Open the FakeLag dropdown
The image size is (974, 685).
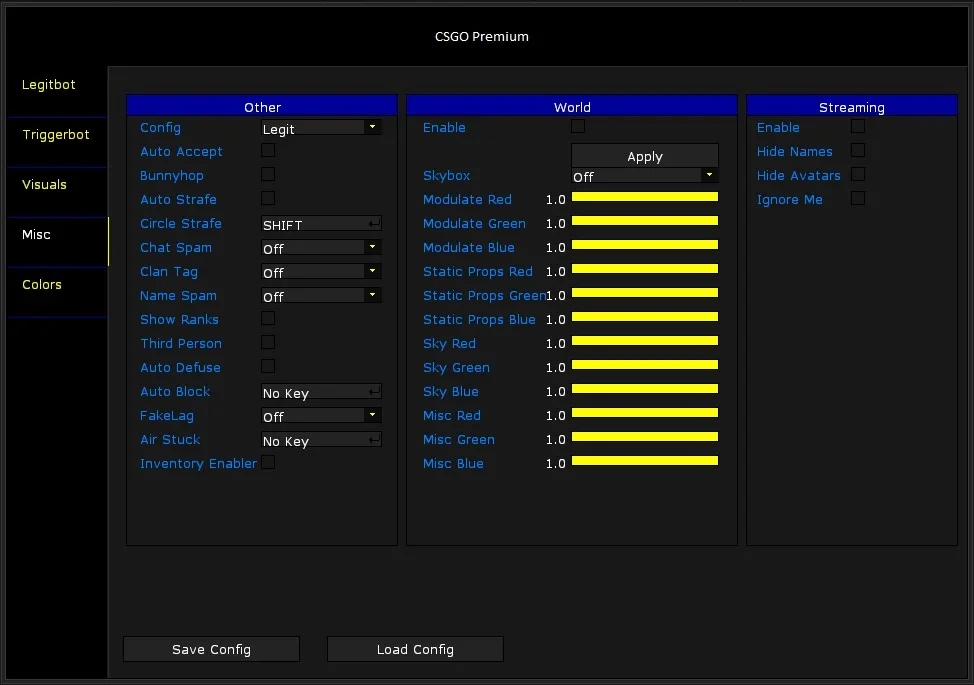321,416
